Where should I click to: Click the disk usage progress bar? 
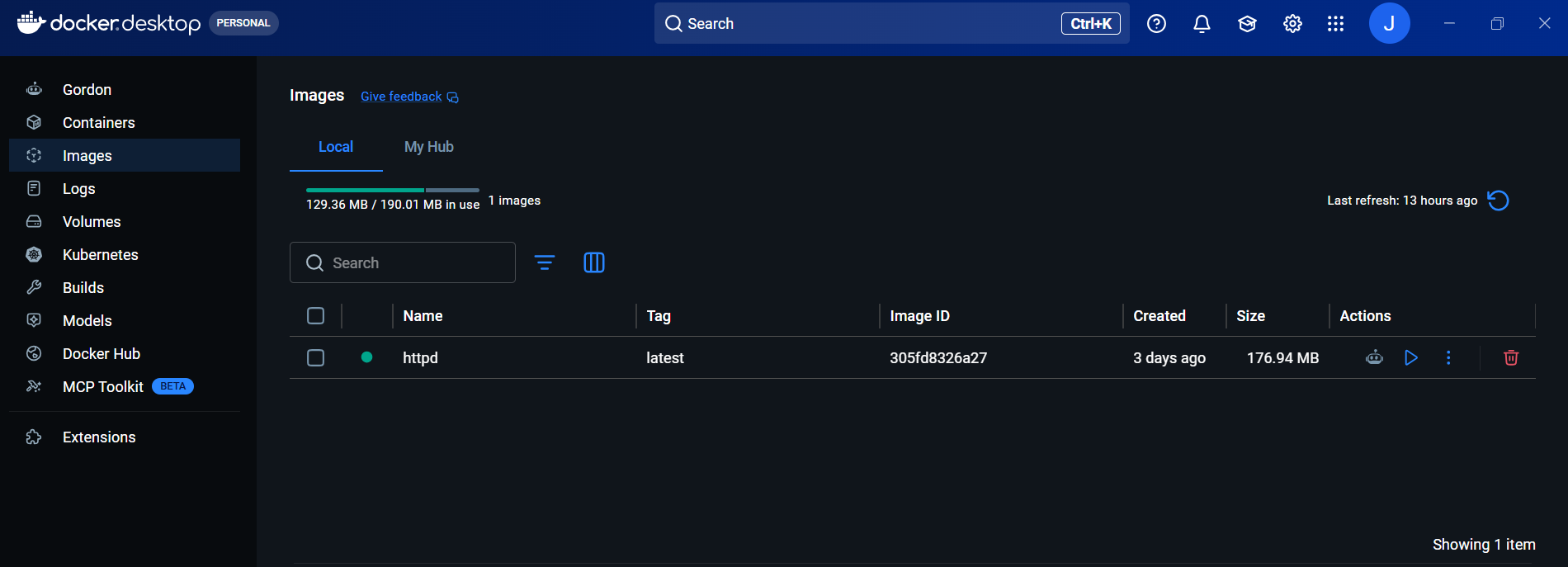pos(392,190)
